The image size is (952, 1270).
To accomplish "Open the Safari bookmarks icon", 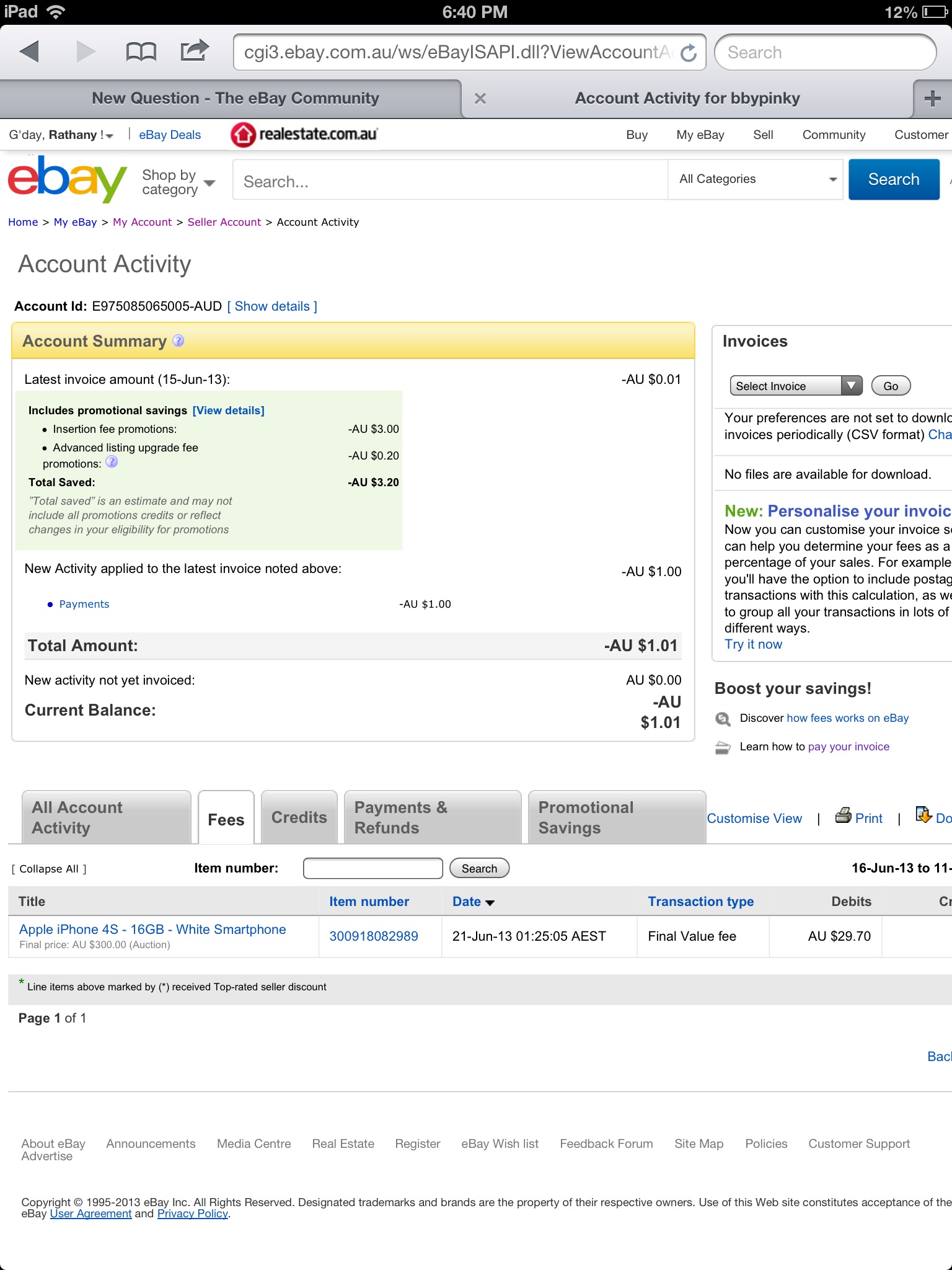I will 141,52.
